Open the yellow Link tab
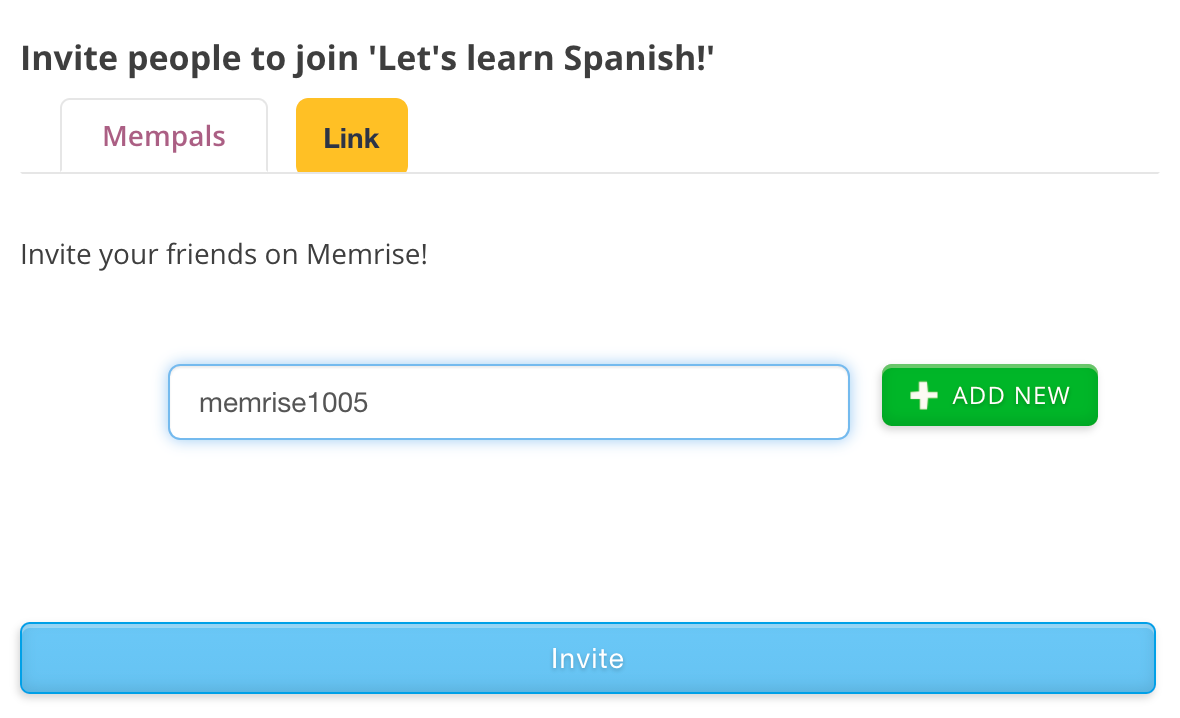 point(351,137)
